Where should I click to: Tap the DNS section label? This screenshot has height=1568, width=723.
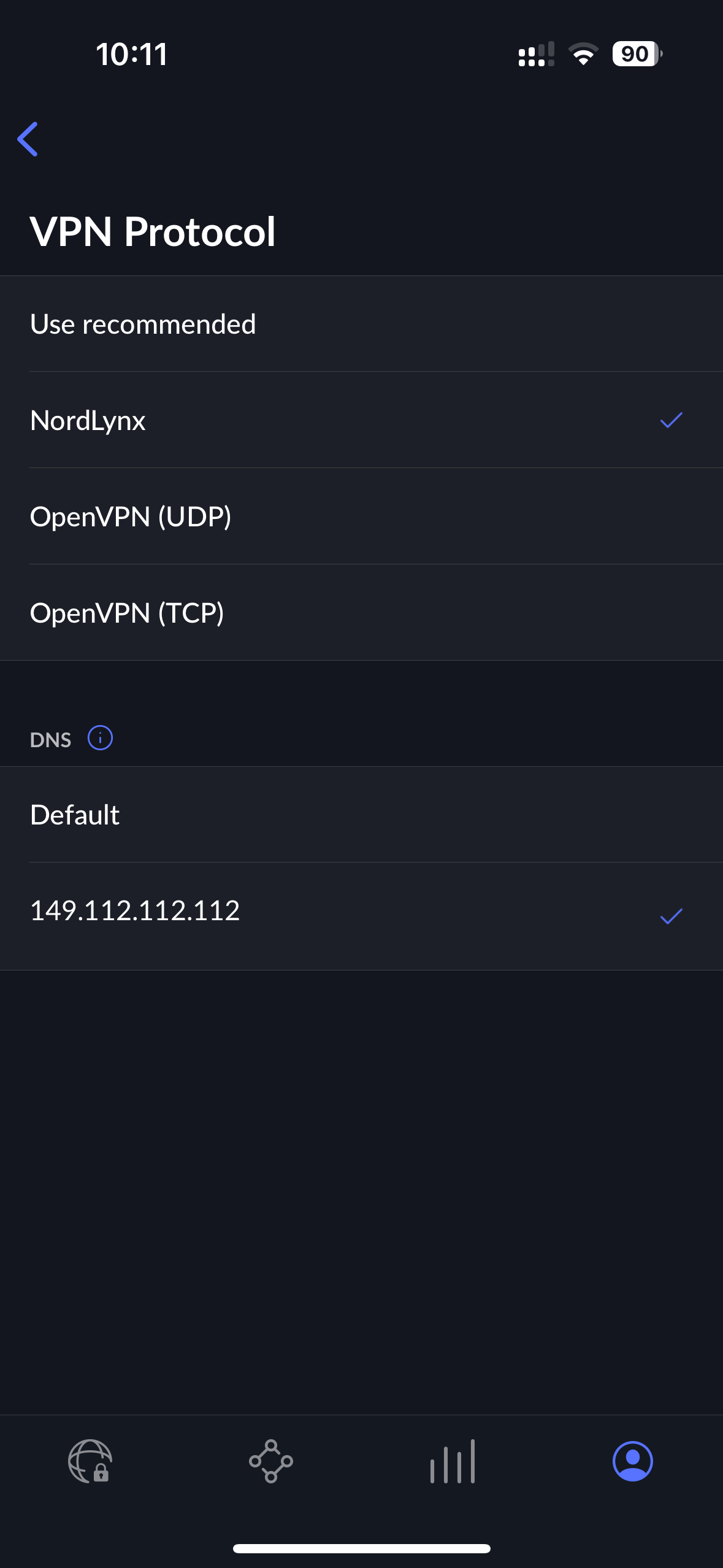(51, 740)
